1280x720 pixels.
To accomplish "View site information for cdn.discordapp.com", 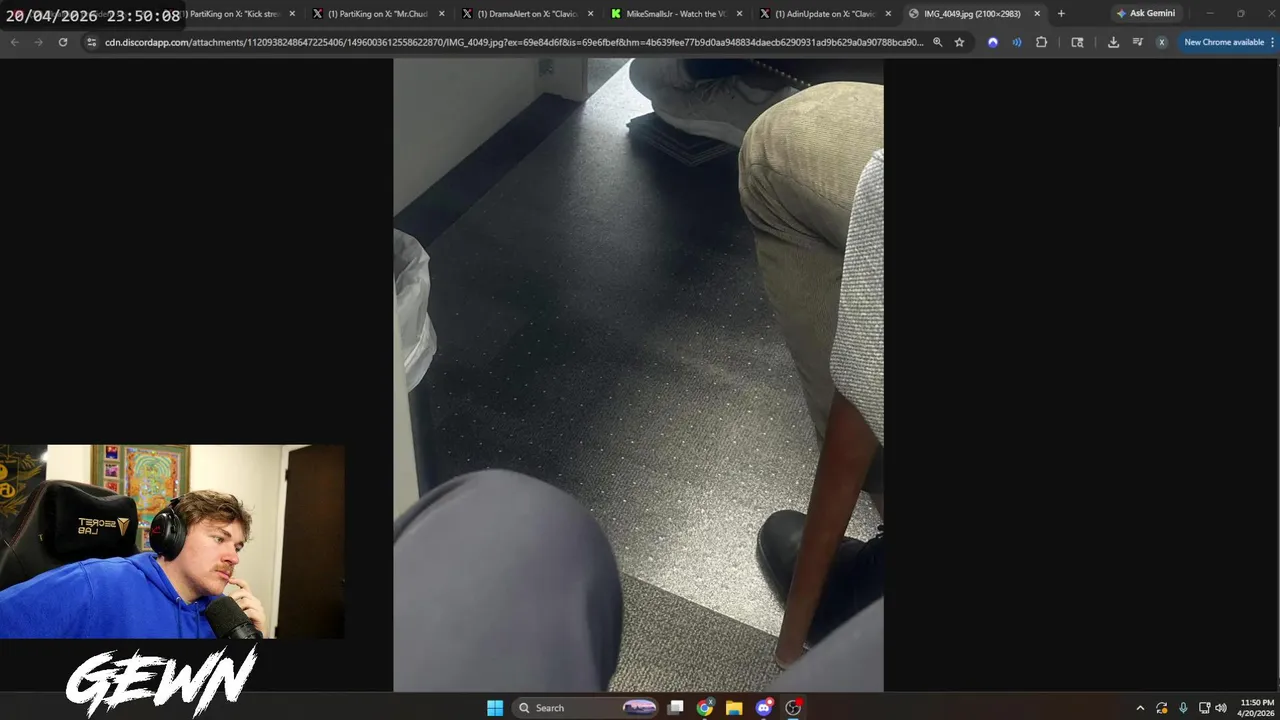I will pyautogui.click(x=91, y=42).
